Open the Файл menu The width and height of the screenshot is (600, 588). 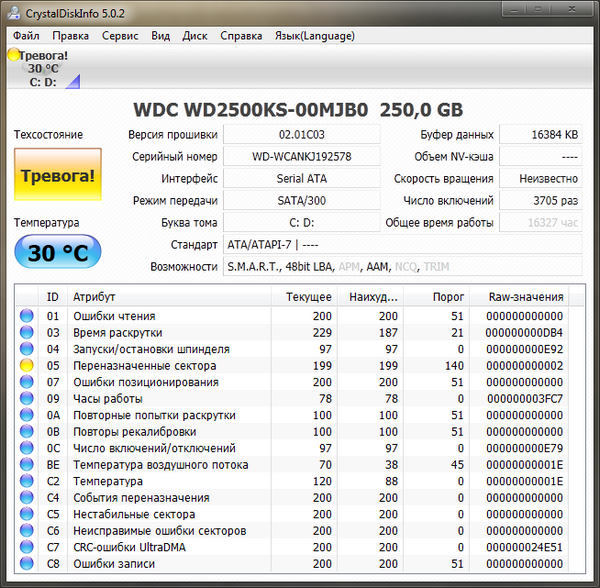click(x=26, y=36)
